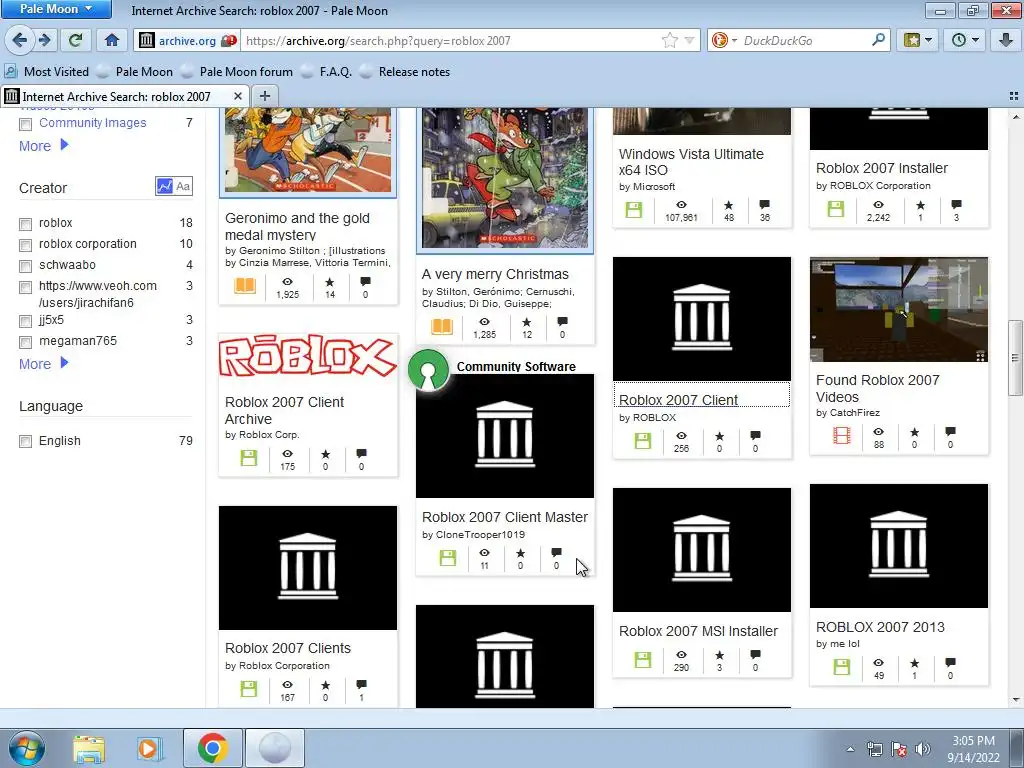Open the home page button
The height and width of the screenshot is (768, 1024).
tap(112, 40)
